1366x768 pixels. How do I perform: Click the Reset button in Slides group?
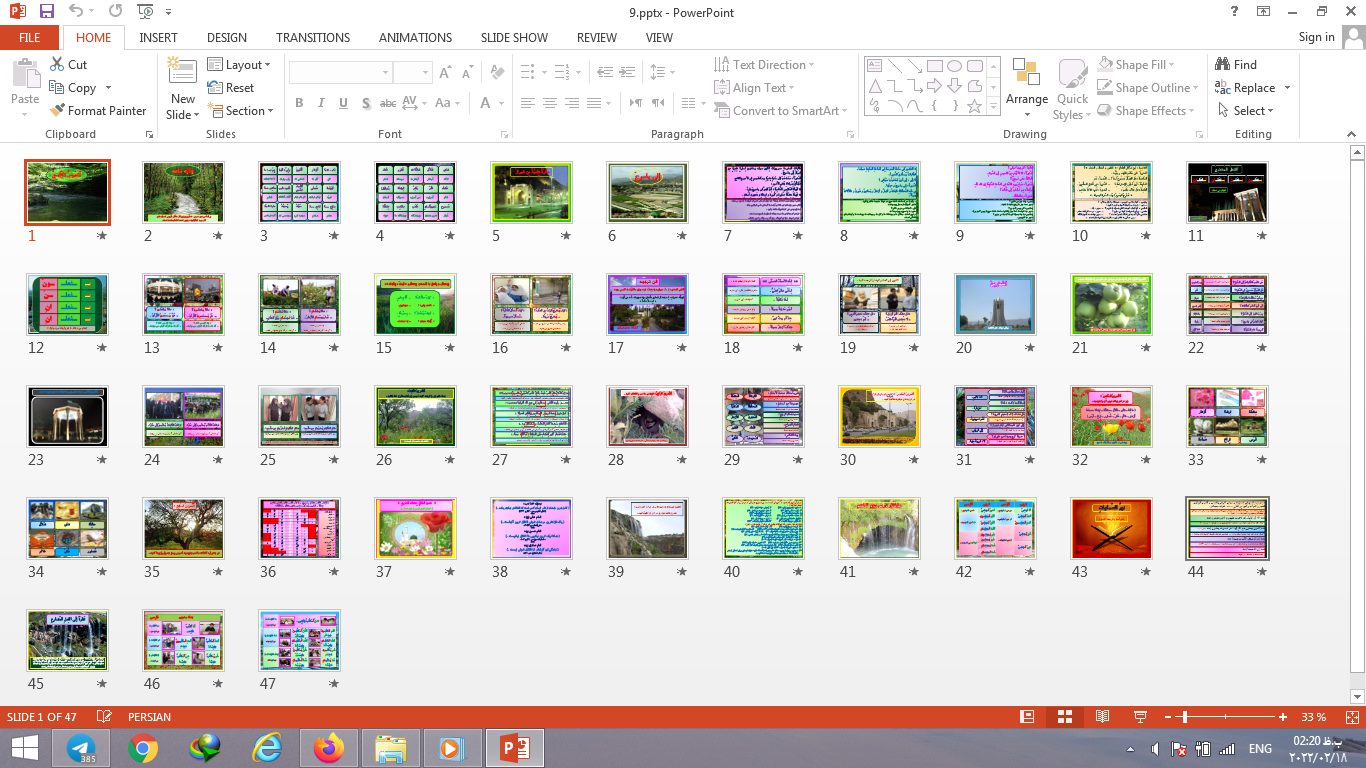pos(232,88)
